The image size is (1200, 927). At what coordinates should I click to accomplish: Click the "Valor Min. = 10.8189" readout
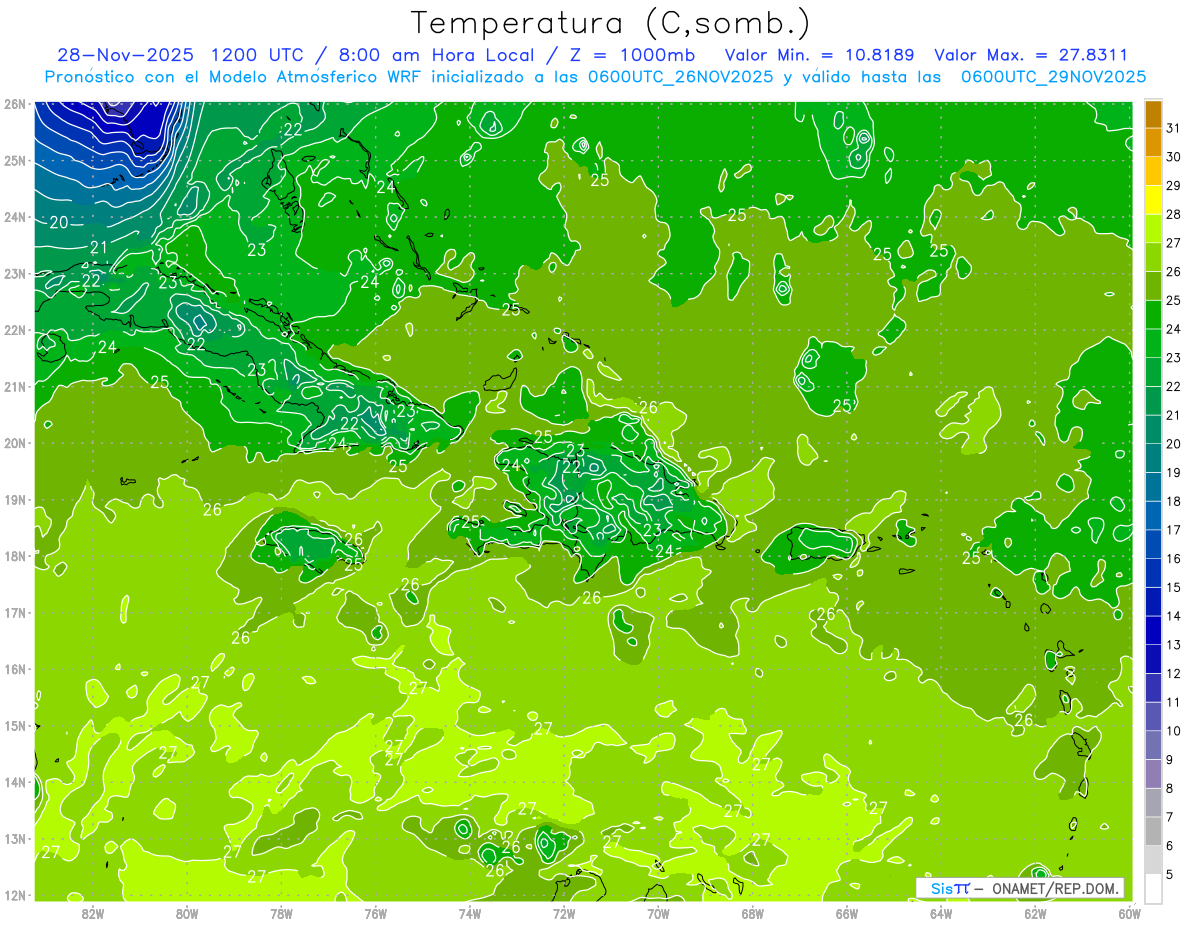821,55
